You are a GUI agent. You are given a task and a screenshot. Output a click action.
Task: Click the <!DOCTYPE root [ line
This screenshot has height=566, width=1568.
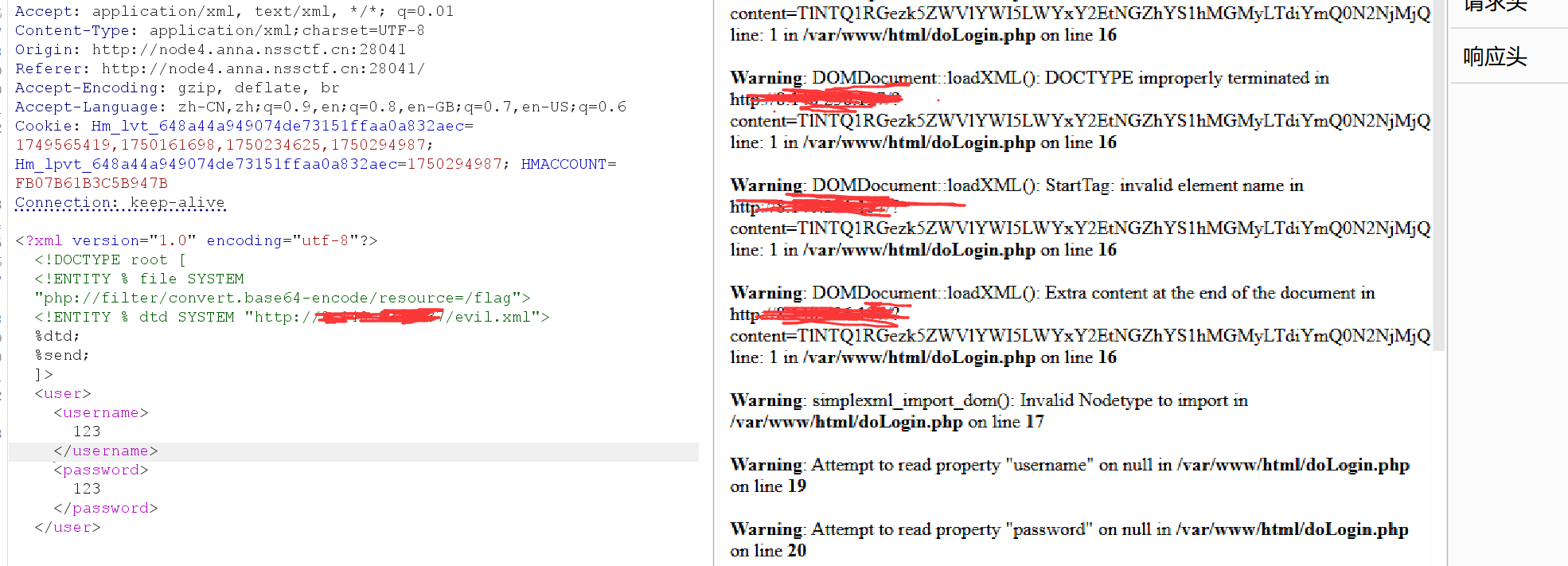pyautogui.click(x=110, y=260)
